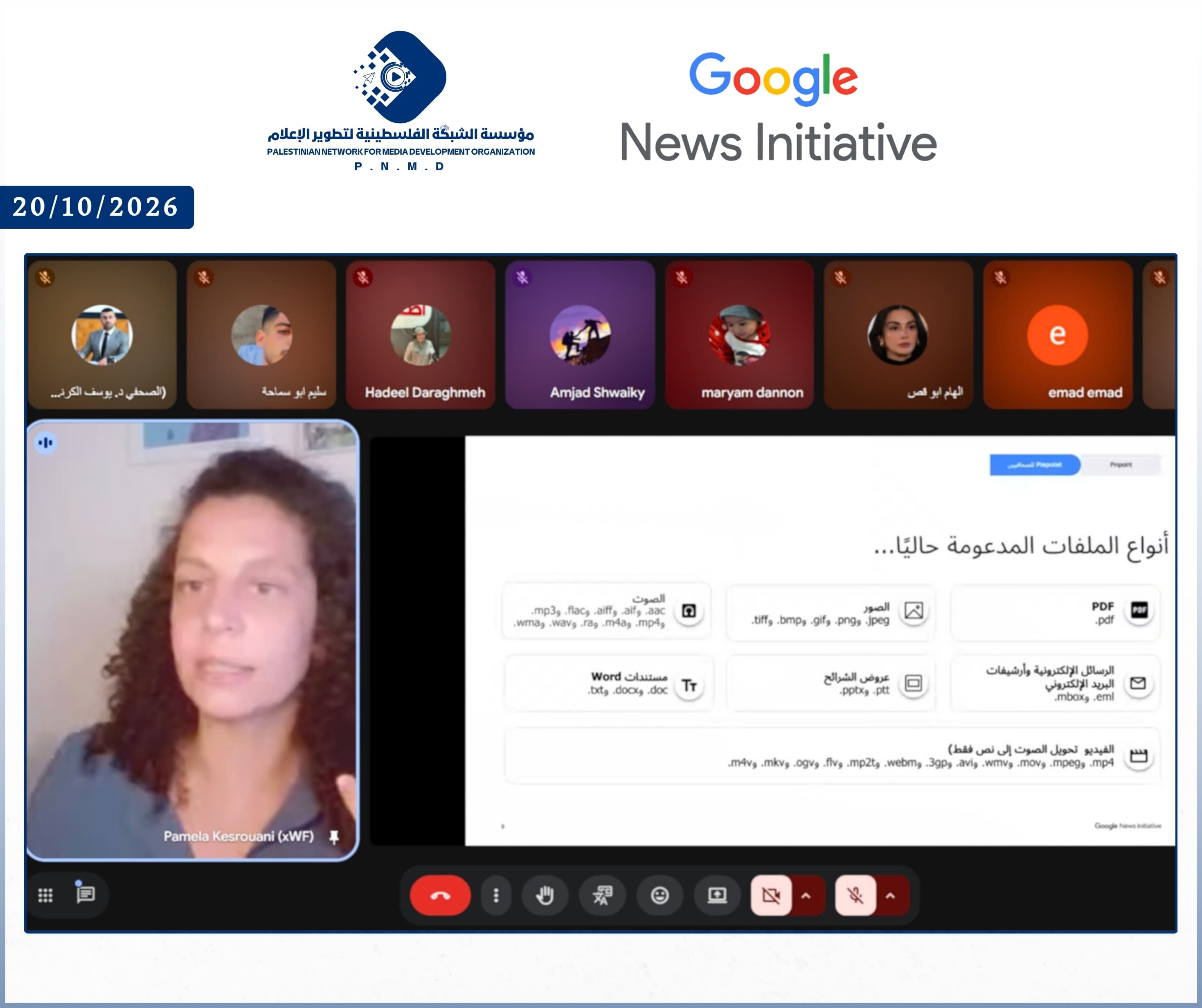Raise hand with the hand icon
The width and height of the screenshot is (1202, 1008).
click(545, 895)
